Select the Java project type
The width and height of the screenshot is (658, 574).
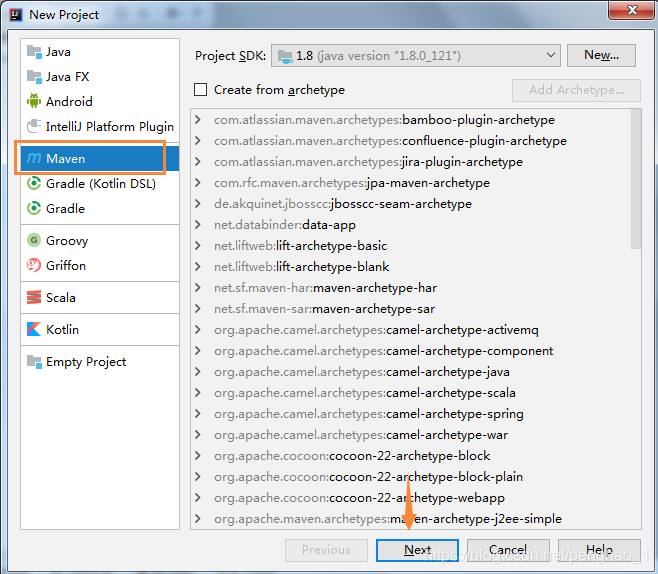click(100, 52)
